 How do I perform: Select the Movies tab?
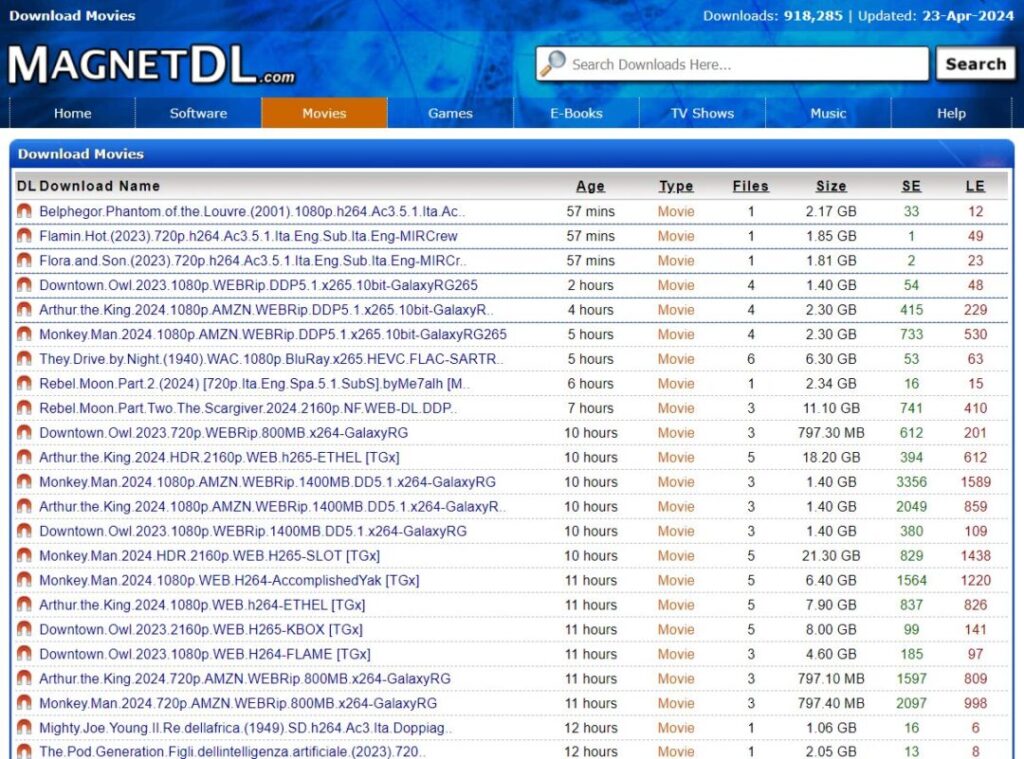pyautogui.click(x=325, y=113)
